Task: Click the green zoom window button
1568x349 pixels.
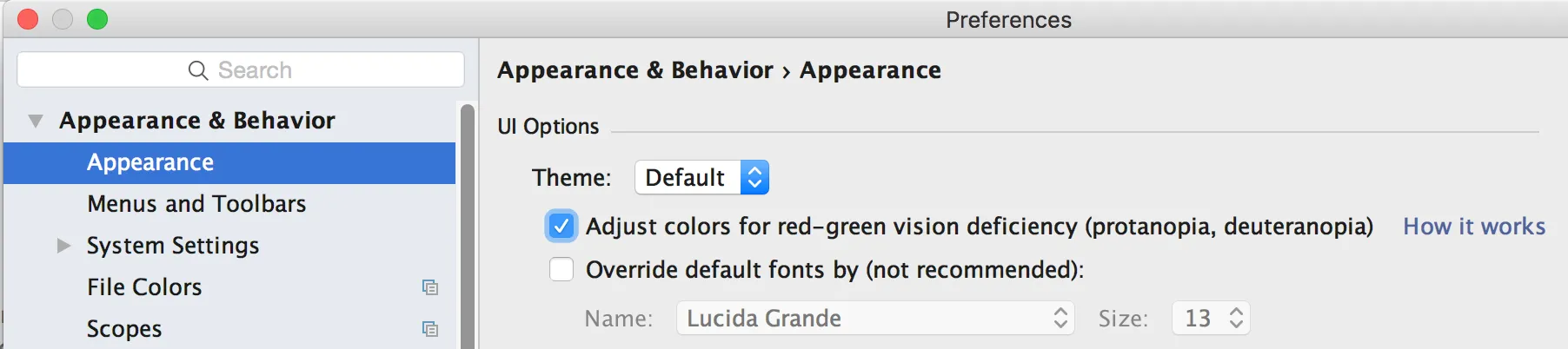Action: pyautogui.click(x=97, y=19)
